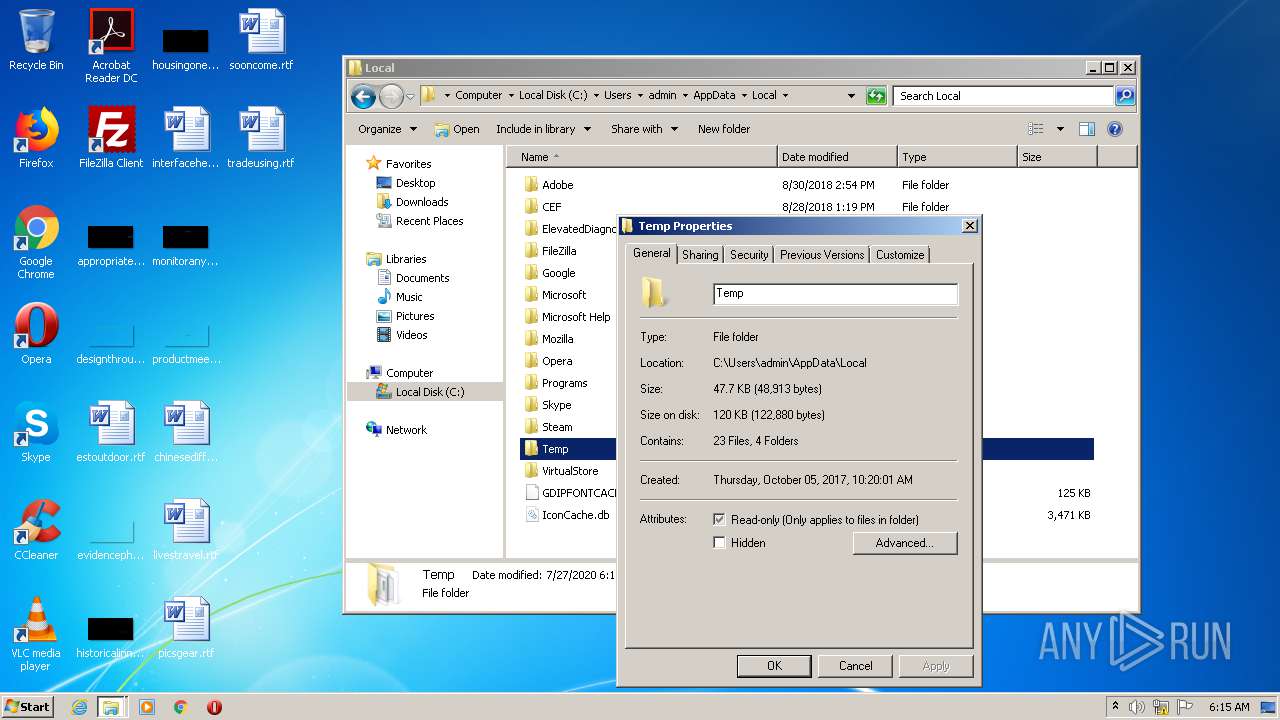Click Chrome icon in taskbar
Image resolution: width=1280 pixels, height=720 pixels.
pyautogui.click(x=181, y=707)
